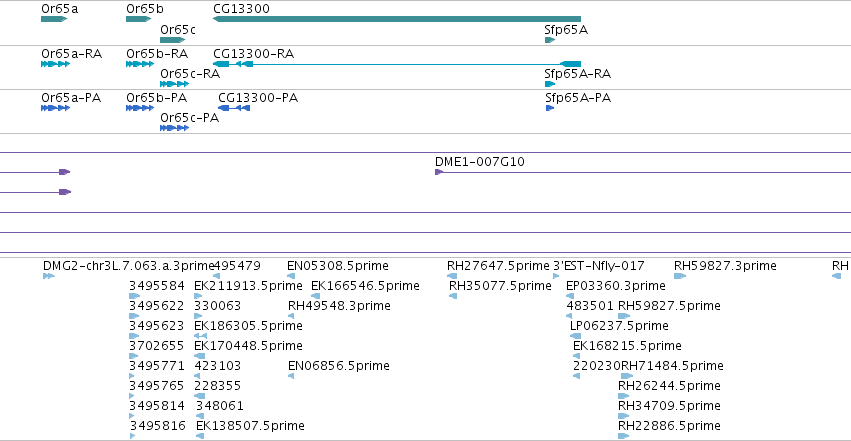Image resolution: width=851 pixels, height=441 pixels.
Task: Select the 3495584 EST feature arrow
Action: coord(134,296)
